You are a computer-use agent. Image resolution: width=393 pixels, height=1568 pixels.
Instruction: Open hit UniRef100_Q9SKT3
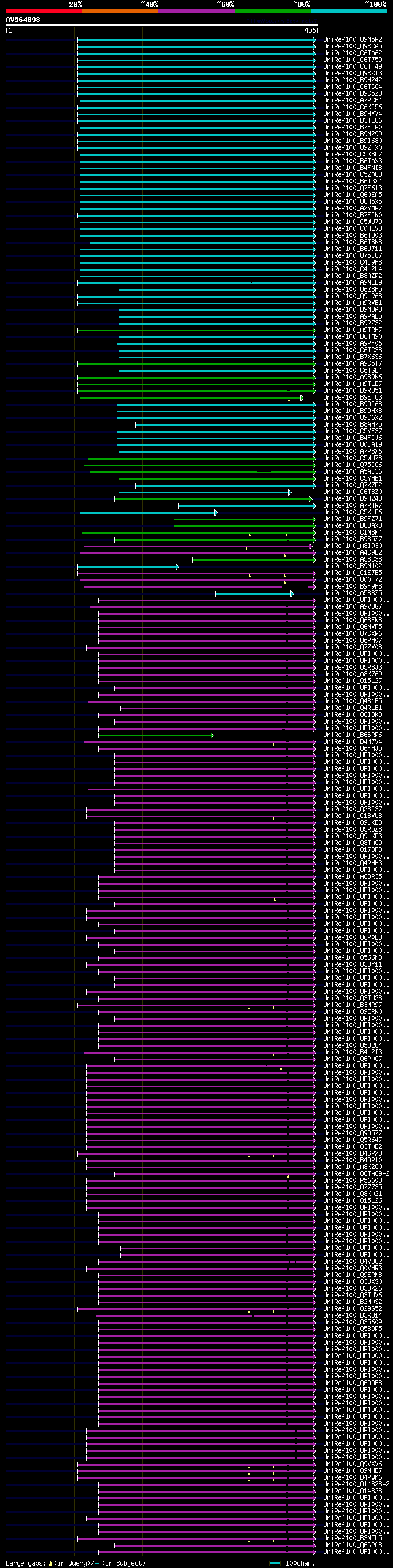click(352, 74)
